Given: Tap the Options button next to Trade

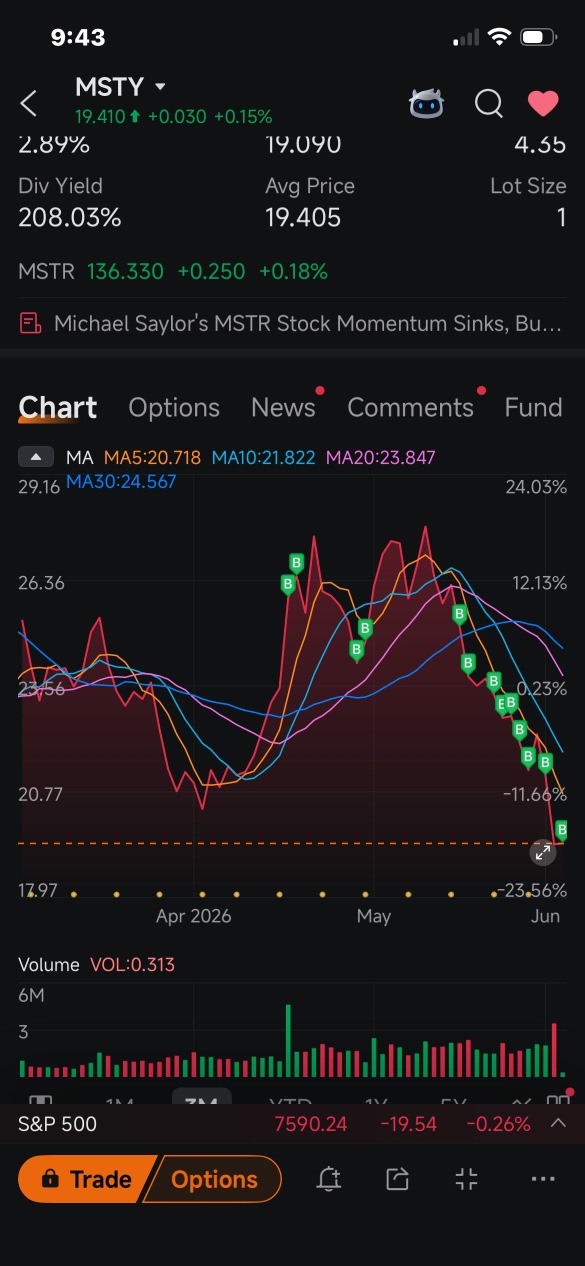Looking at the screenshot, I should 214,1180.
